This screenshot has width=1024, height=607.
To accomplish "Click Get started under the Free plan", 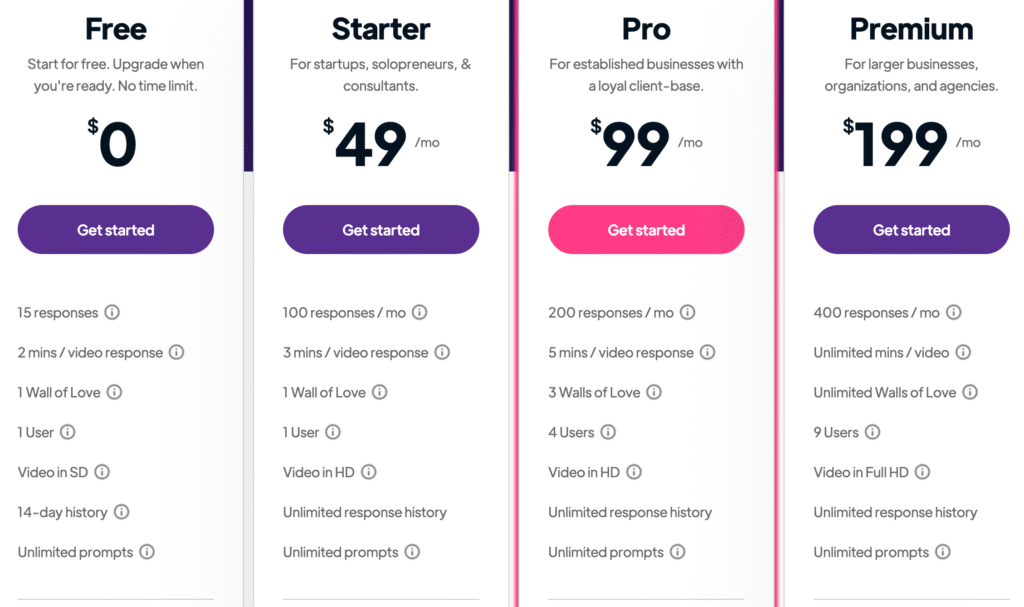I will pyautogui.click(x=116, y=229).
